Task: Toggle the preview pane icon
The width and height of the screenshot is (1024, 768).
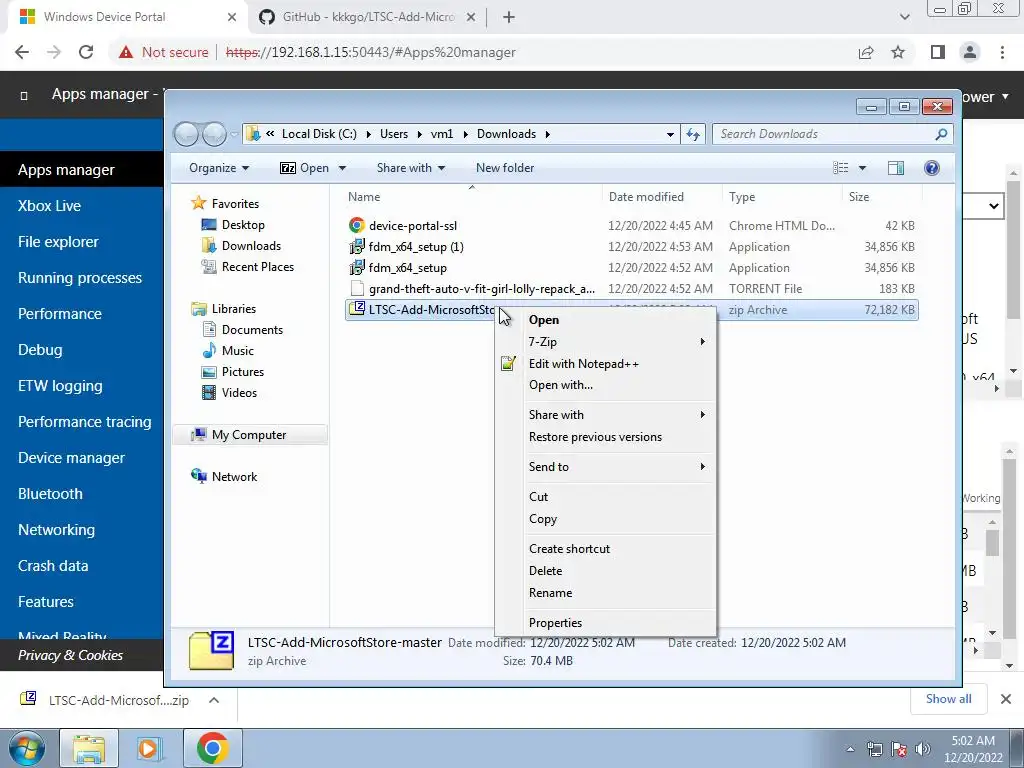Action: (896, 168)
